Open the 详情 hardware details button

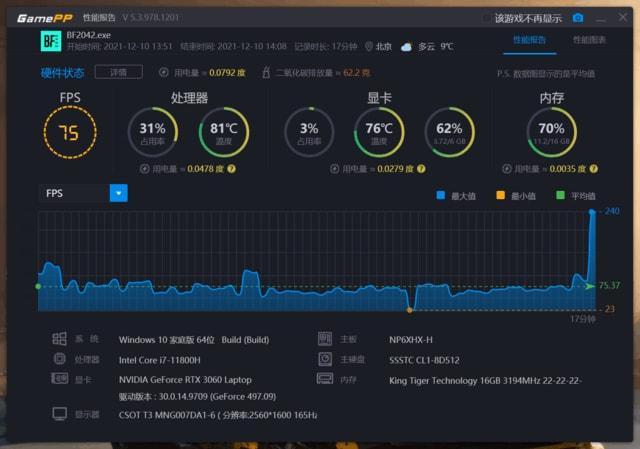click(118, 72)
